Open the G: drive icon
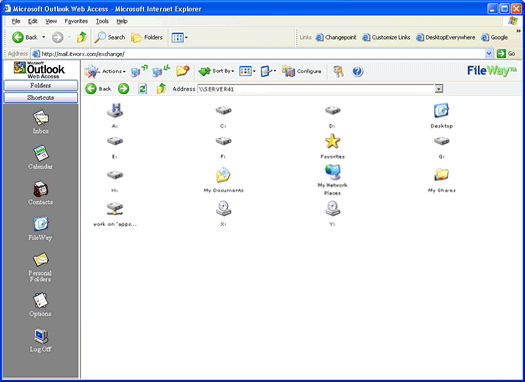525x382 pixels. 441,141
